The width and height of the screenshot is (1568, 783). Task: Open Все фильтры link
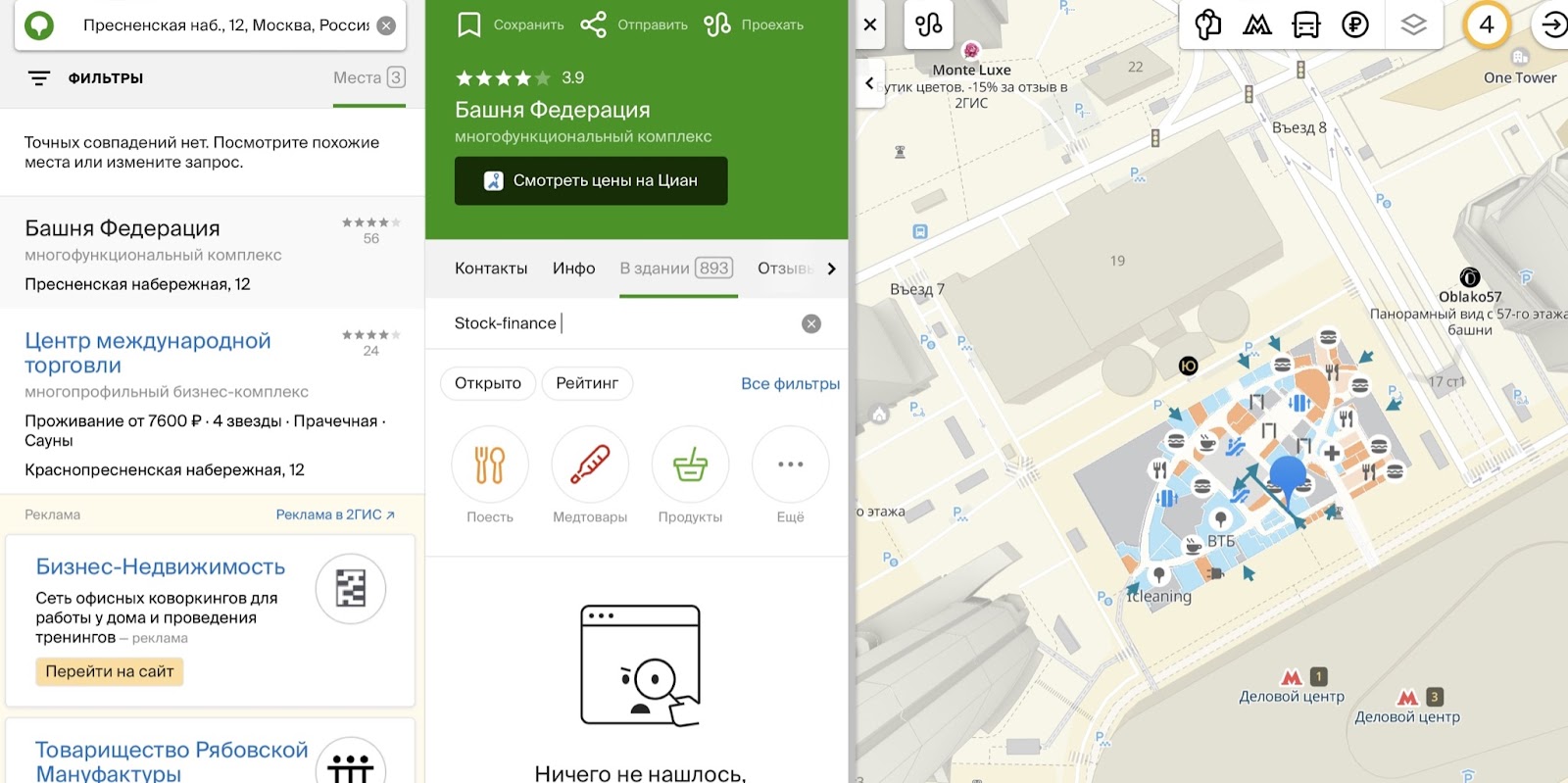(x=790, y=384)
